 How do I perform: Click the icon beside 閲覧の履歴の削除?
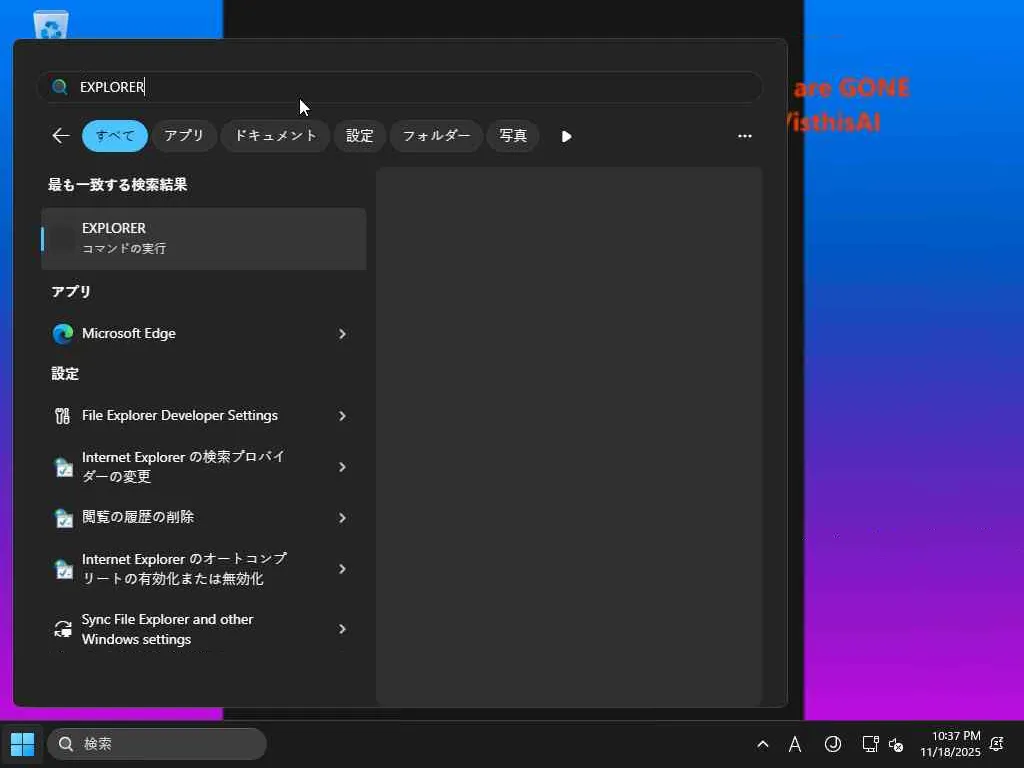coord(63,518)
